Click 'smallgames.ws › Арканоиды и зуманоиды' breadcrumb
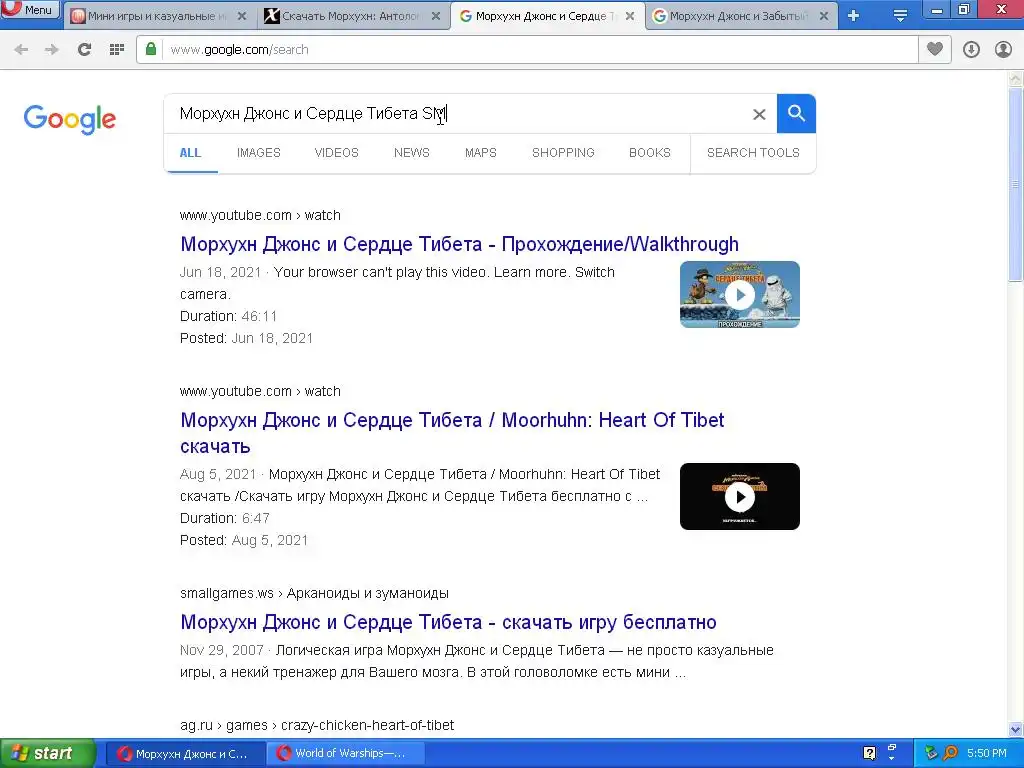 [x=314, y=594]
